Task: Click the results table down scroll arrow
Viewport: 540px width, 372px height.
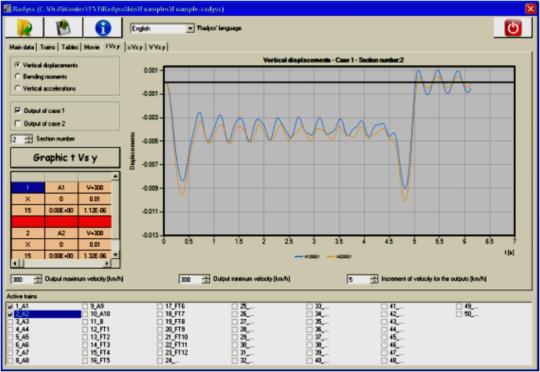Action: click(x=115, y=255)
